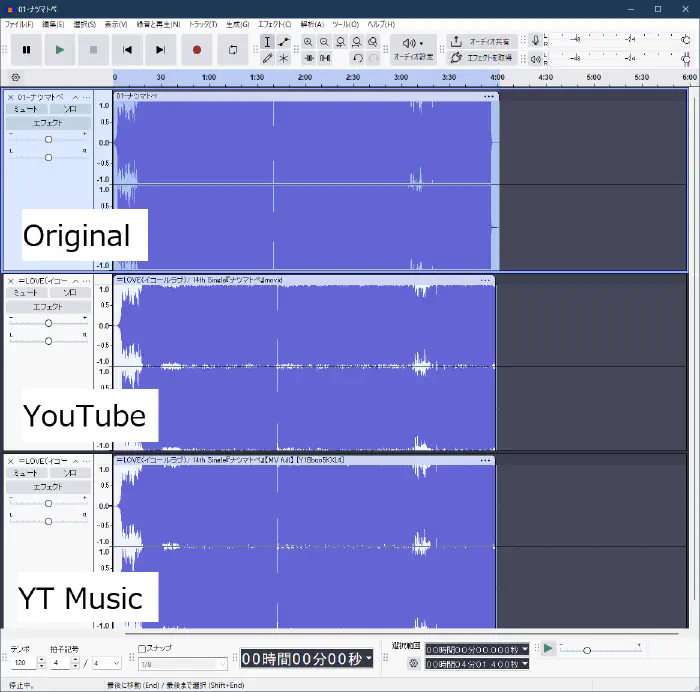Click the Stop transport button

point(93,50)
